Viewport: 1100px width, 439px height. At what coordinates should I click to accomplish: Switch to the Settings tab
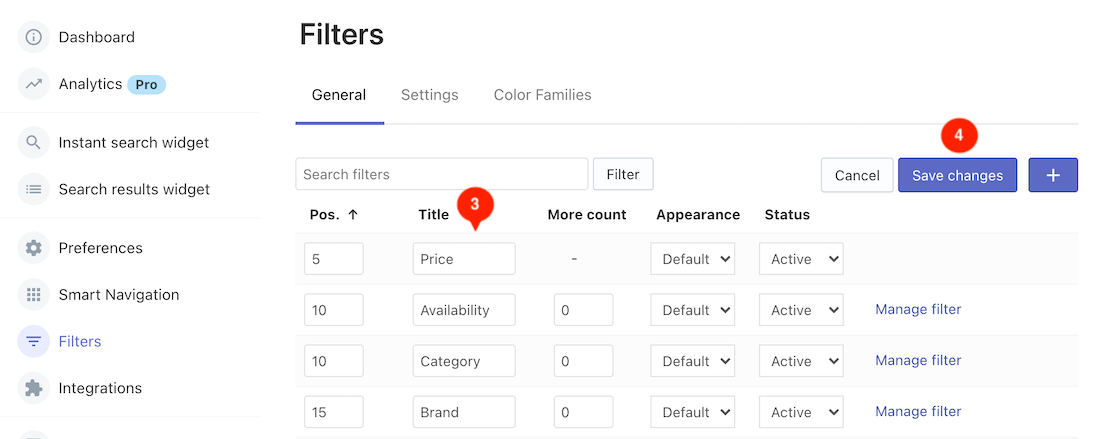[x=429, y=95]
